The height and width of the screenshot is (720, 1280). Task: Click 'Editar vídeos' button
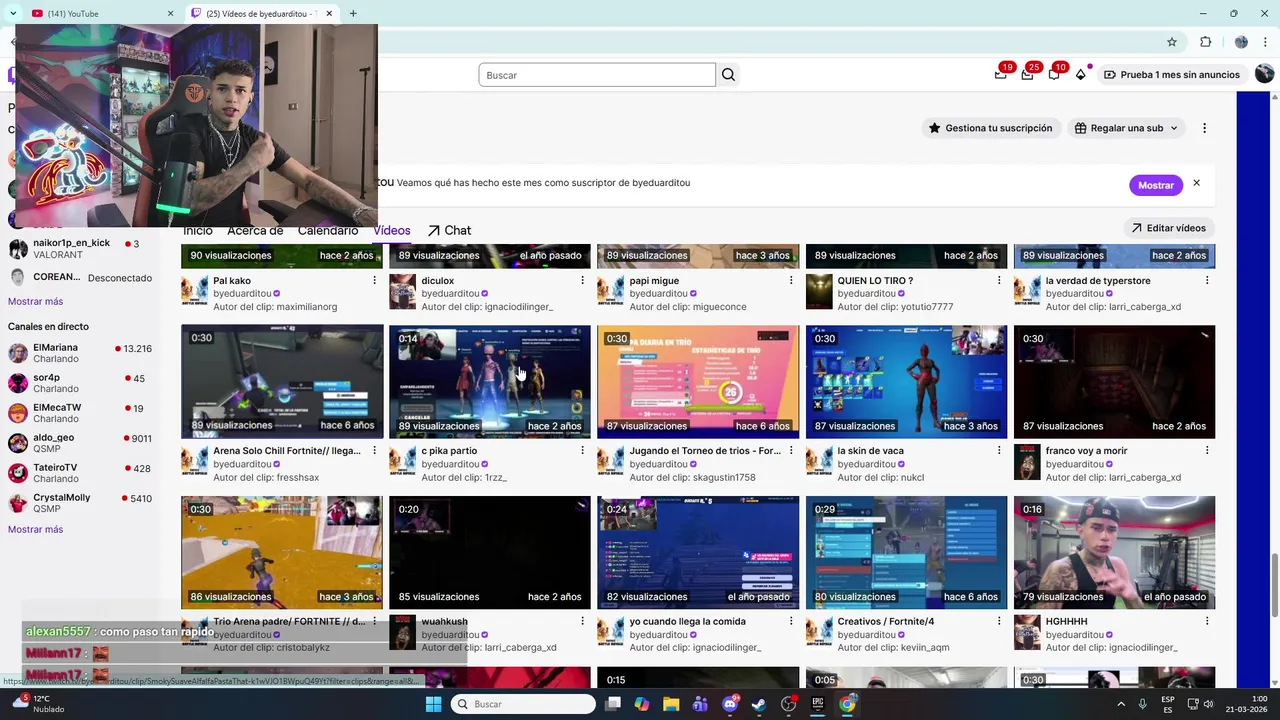coord(1169,228)
